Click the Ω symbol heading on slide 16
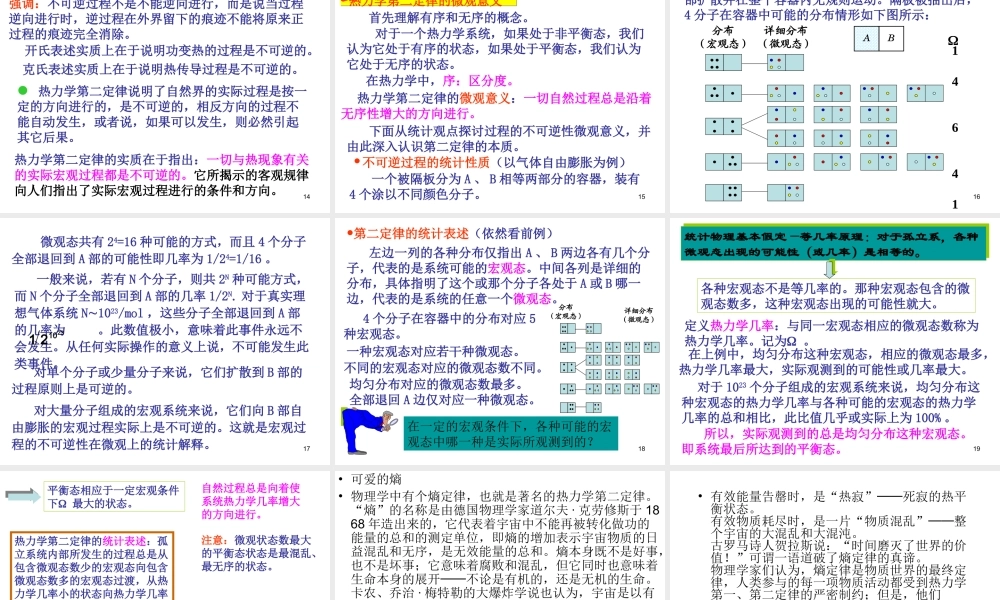 (952, 38)
